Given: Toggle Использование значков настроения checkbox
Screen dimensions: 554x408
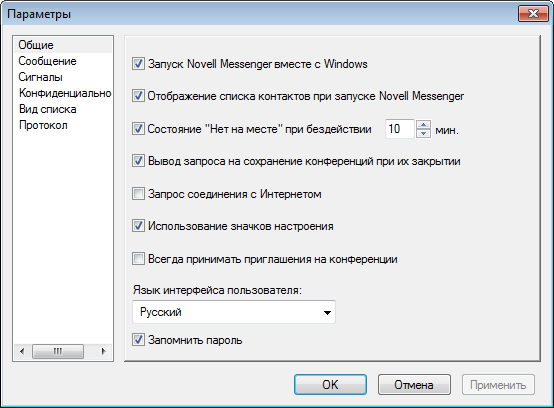Looking at the screenshot, I should click(138, 226).
